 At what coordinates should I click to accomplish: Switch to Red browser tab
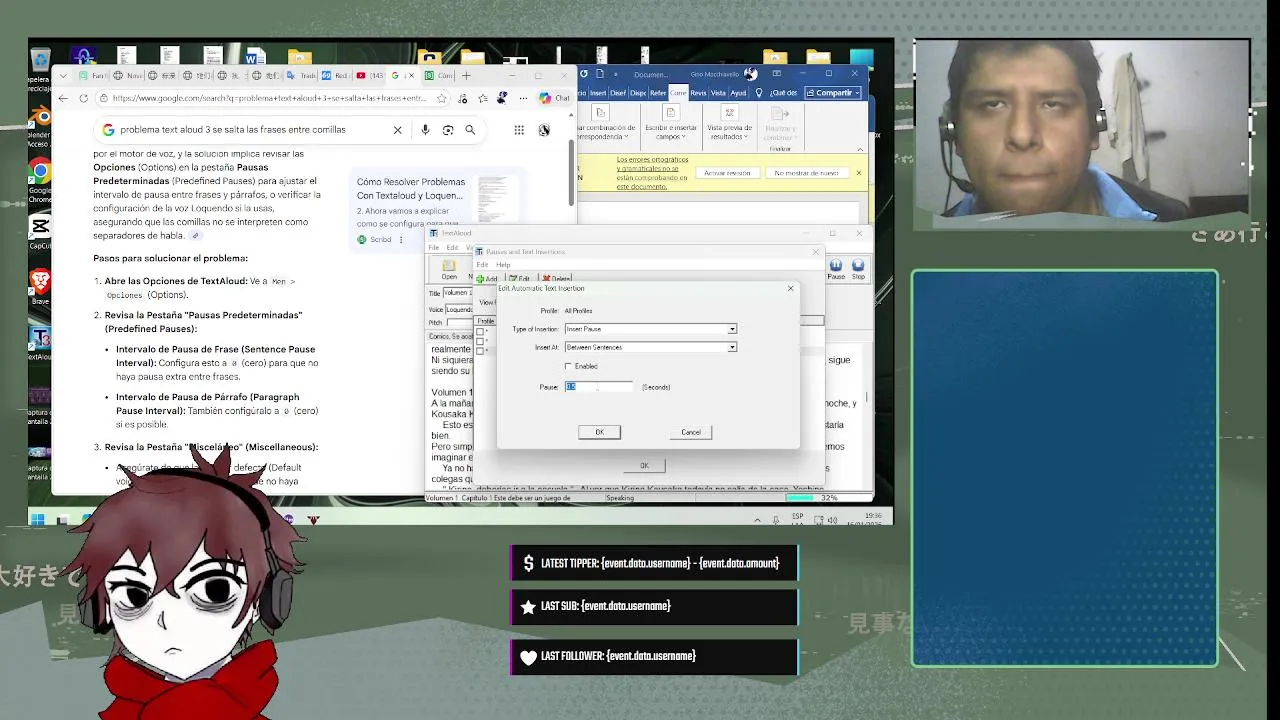coord(334,75)
